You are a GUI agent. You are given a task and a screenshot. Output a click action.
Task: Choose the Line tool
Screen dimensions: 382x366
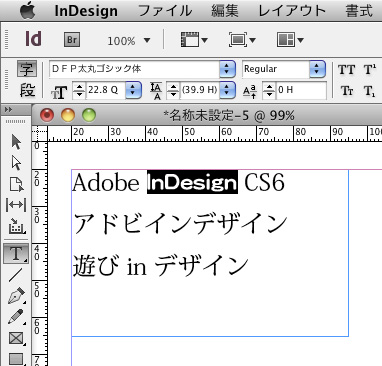(x=15, y=275)
